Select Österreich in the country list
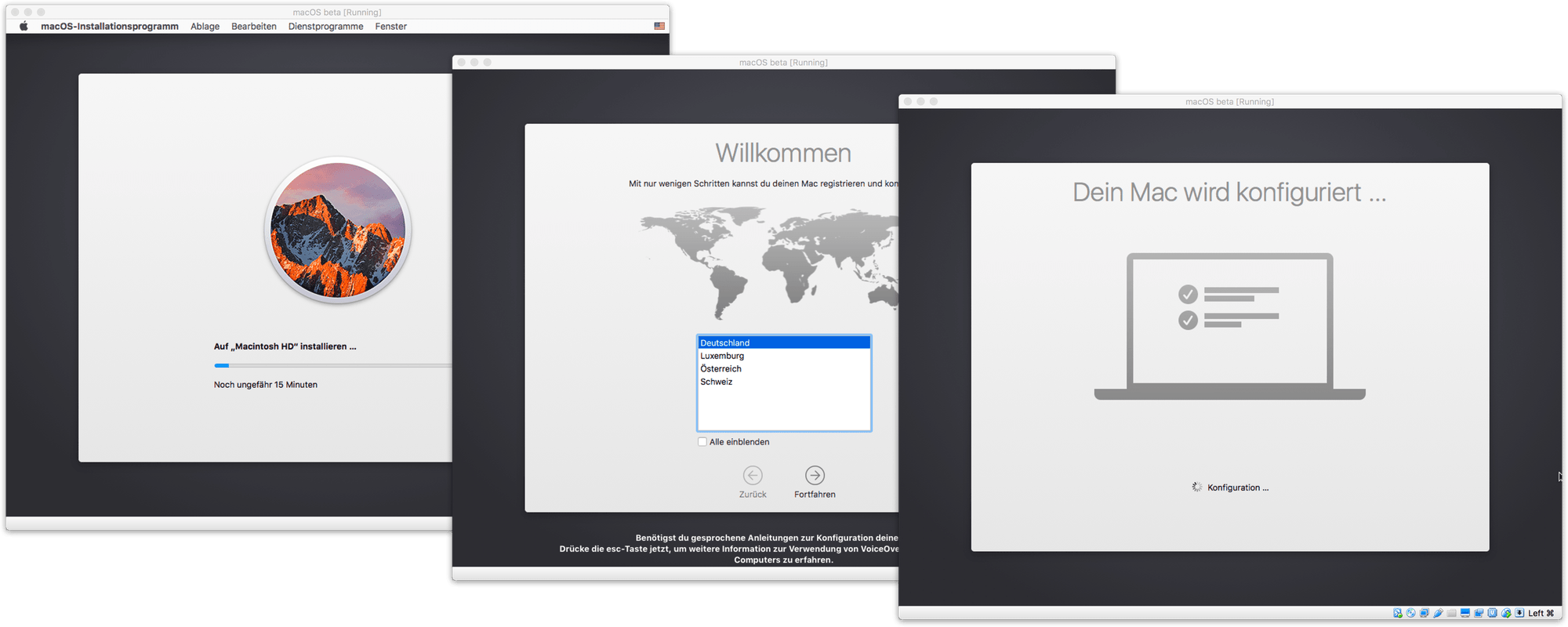 (784, 368)
